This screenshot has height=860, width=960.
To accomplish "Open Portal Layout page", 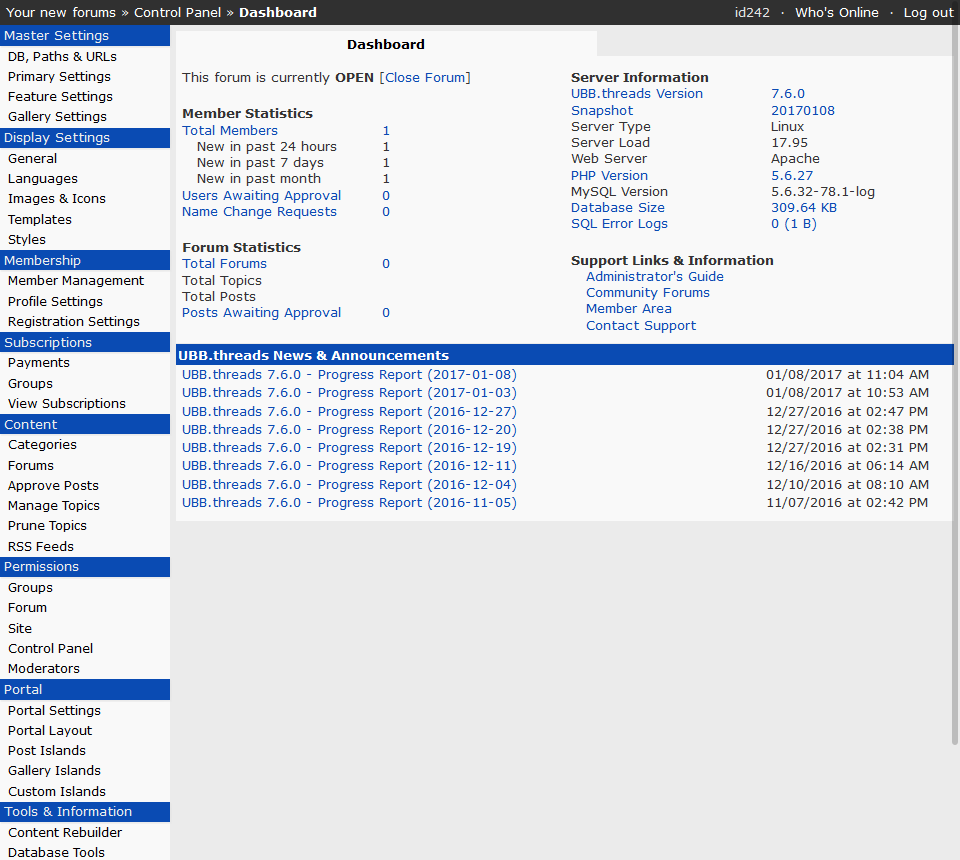I will 50,730.
